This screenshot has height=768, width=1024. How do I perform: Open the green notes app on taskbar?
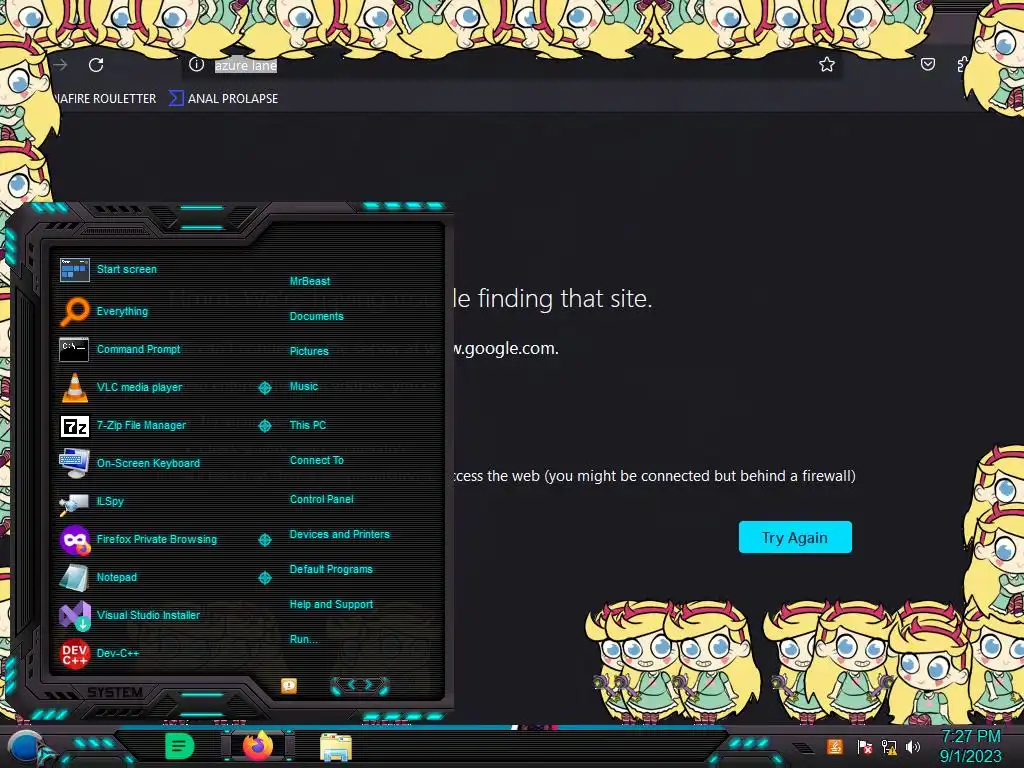click(x=179, y=746)
